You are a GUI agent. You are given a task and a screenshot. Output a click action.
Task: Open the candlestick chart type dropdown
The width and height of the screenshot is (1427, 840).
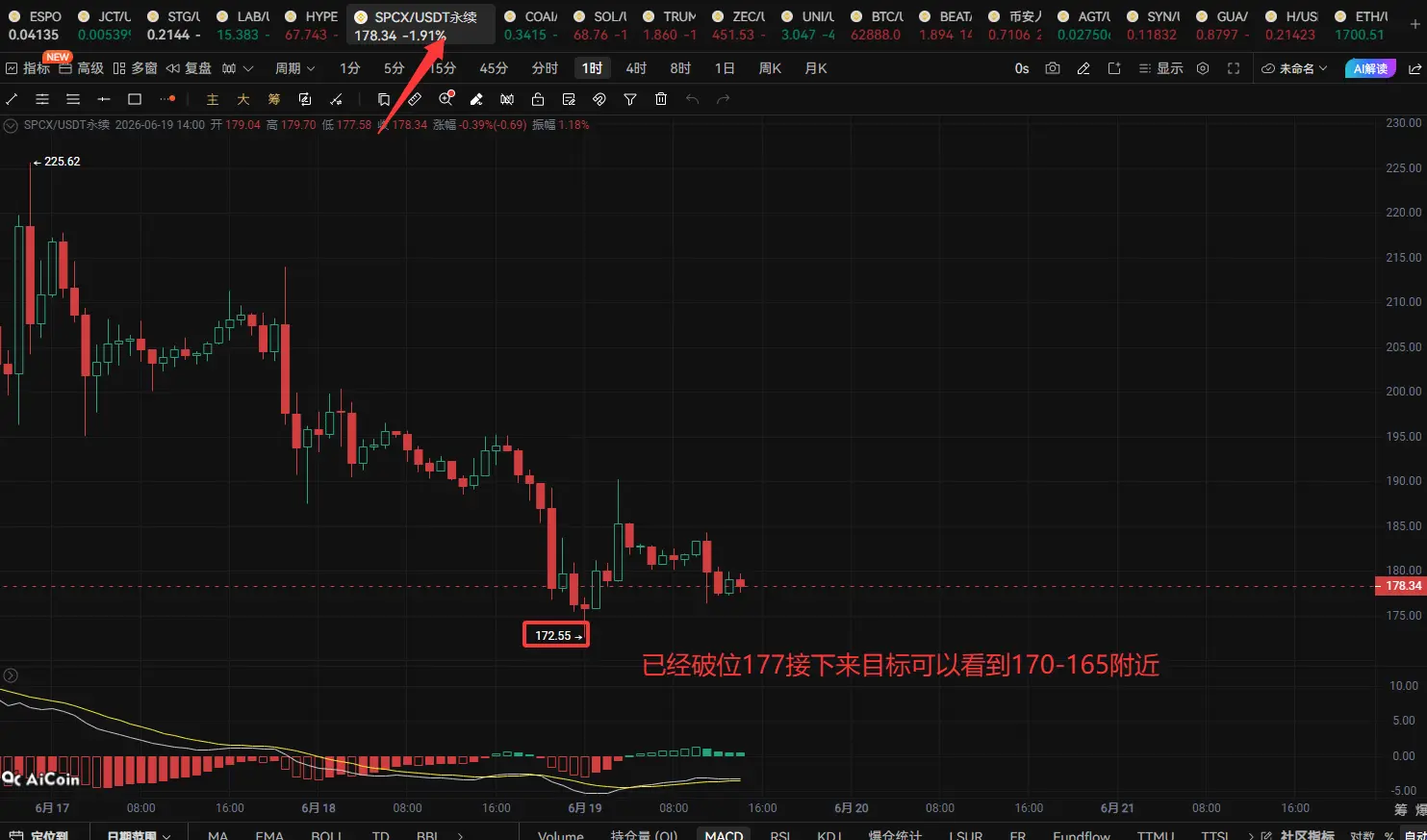pos(238,68)
